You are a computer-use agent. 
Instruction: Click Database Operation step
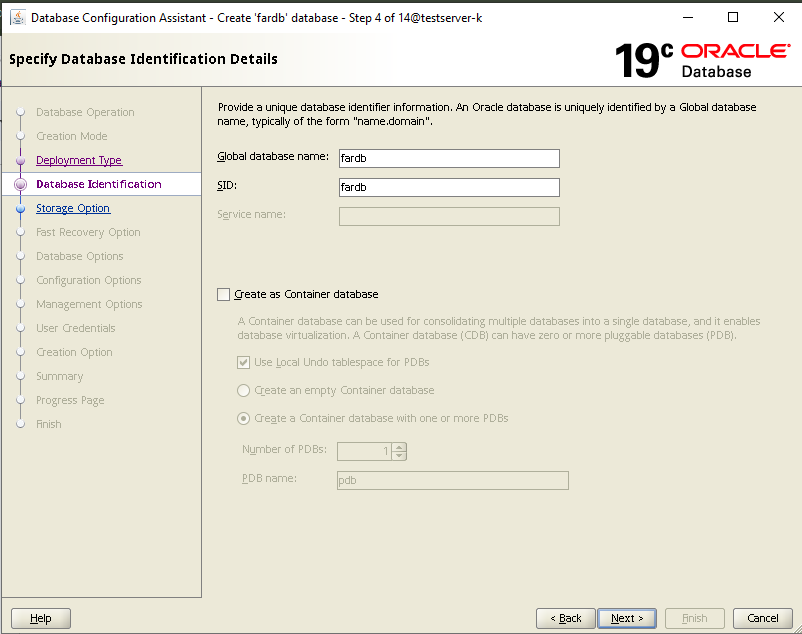point(85,112)
